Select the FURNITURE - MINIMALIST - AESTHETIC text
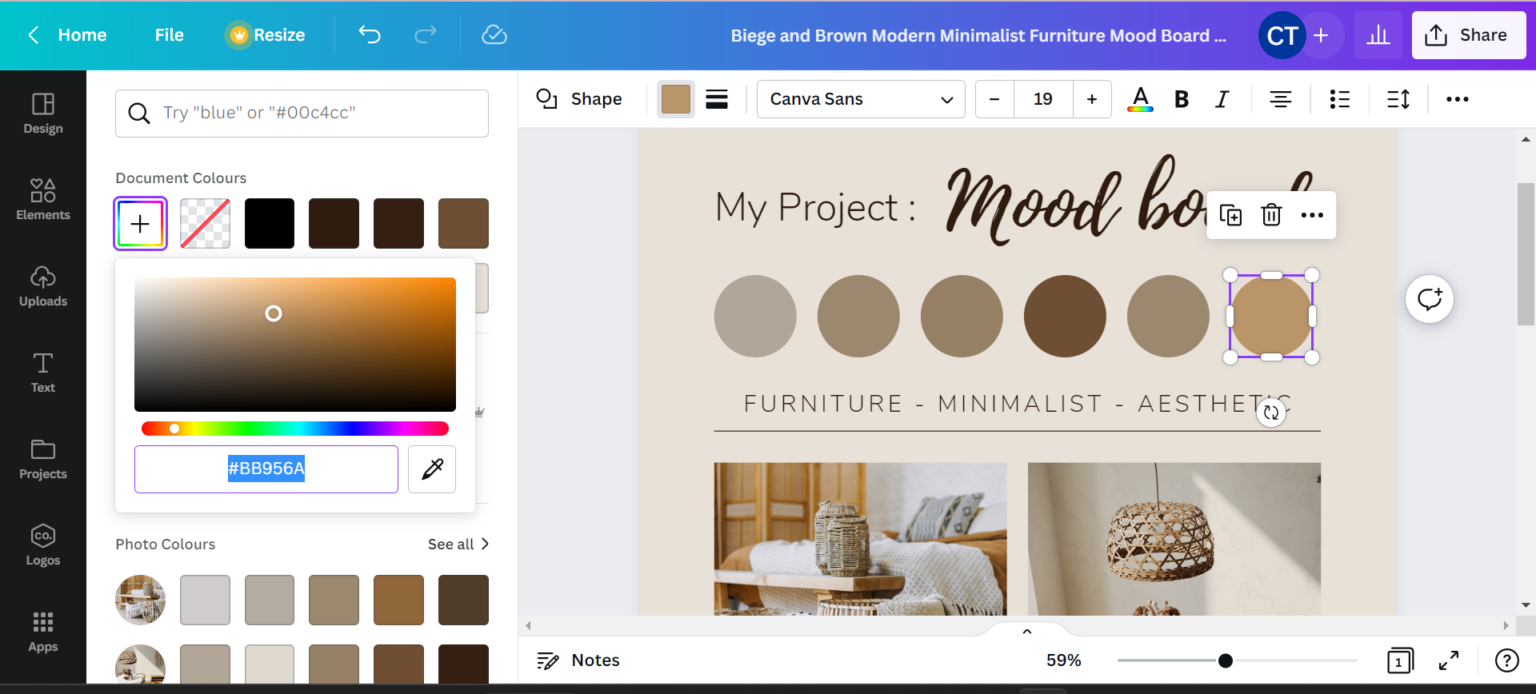Viewport: 1536px width, 694px height. (x=1017, y=403)
